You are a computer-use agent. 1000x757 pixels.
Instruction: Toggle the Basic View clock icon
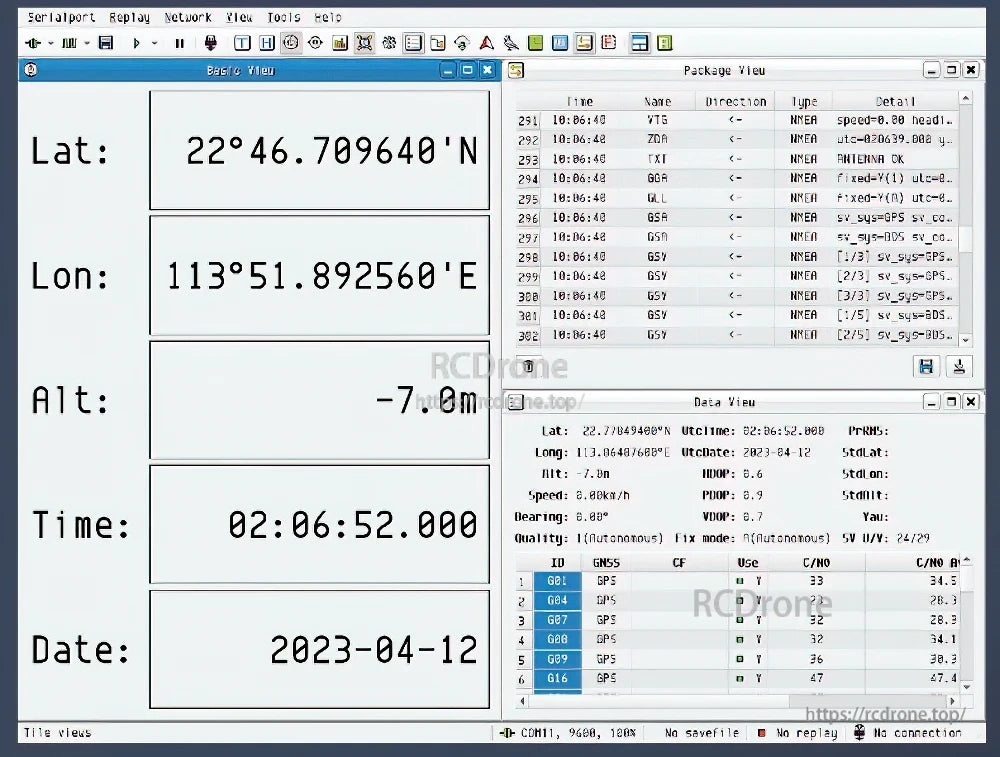(291, 43)
